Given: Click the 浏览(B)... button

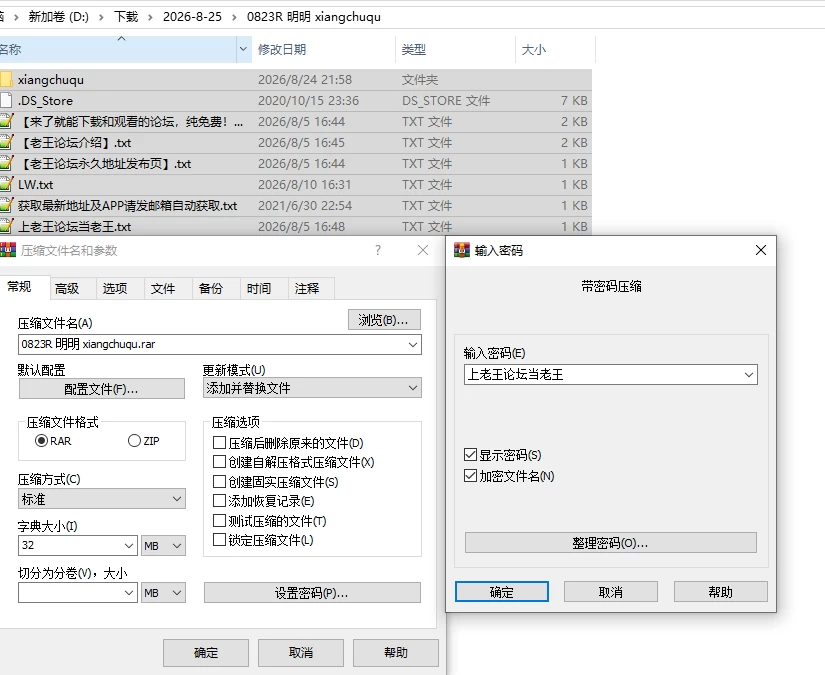Looking at the screenshot, I should 384,320.
